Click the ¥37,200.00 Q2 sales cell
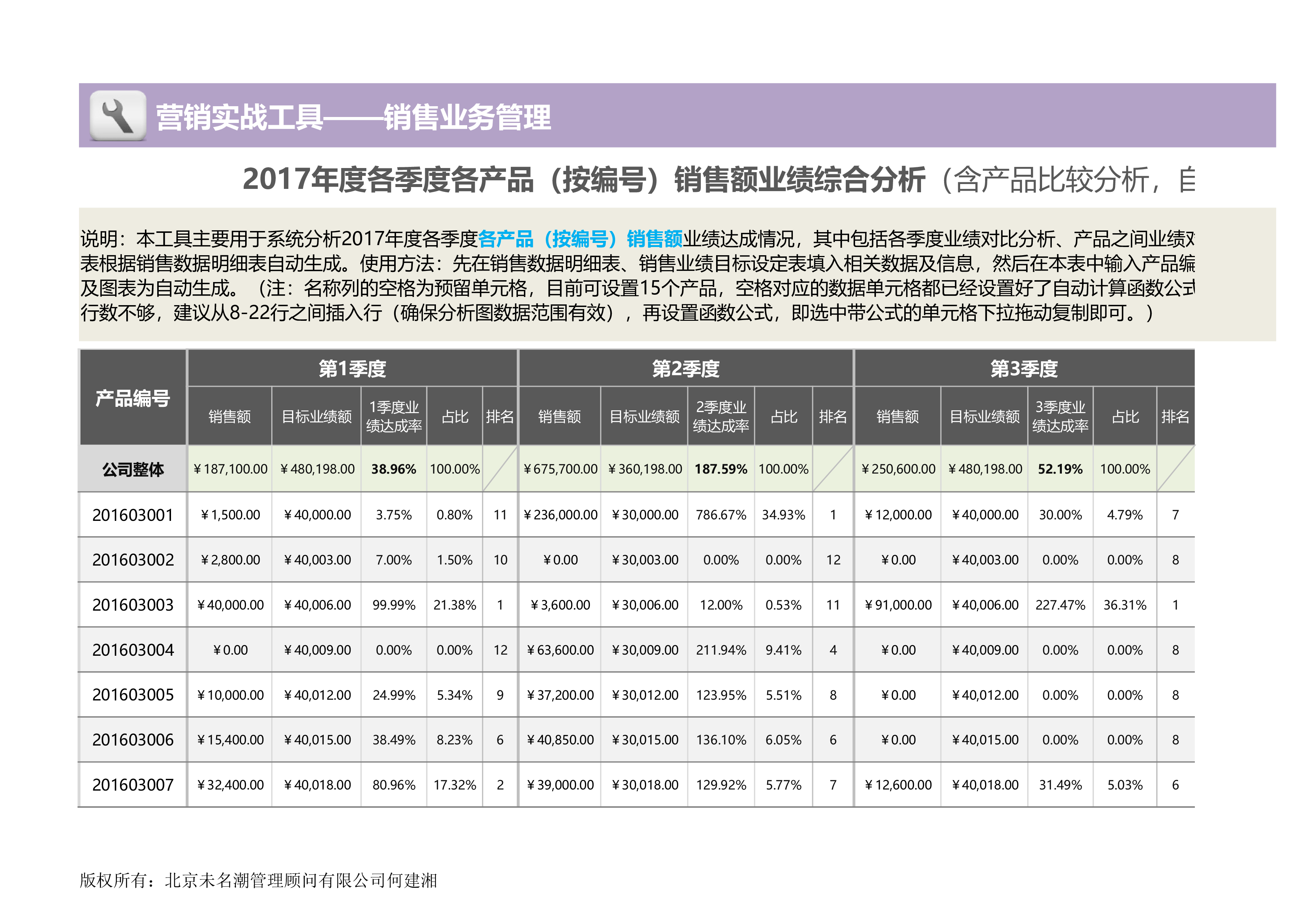The height and width of the screenshot is (924, 1307). [x=560, y=695]
